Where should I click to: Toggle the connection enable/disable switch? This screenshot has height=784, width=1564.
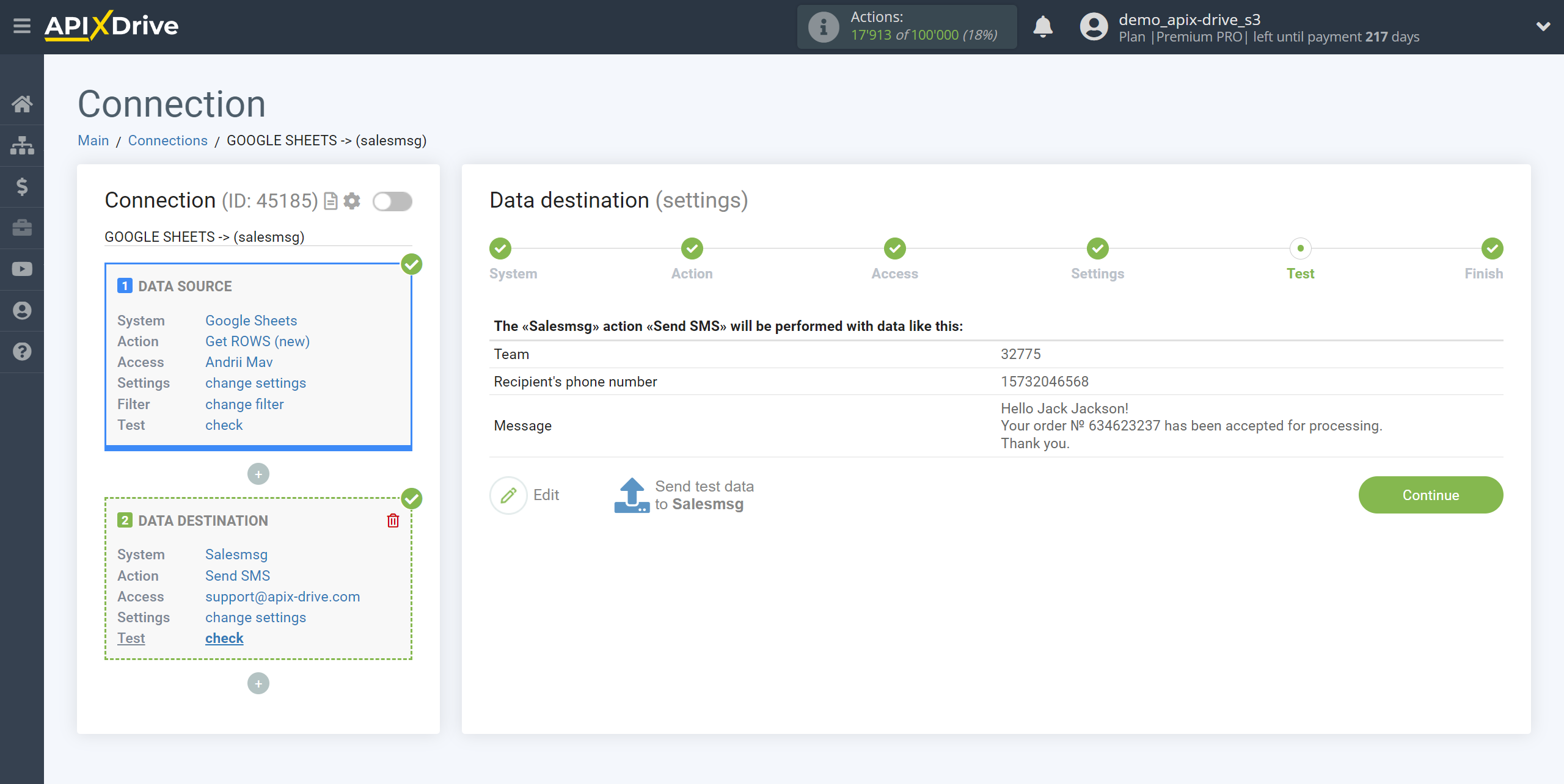391,200
